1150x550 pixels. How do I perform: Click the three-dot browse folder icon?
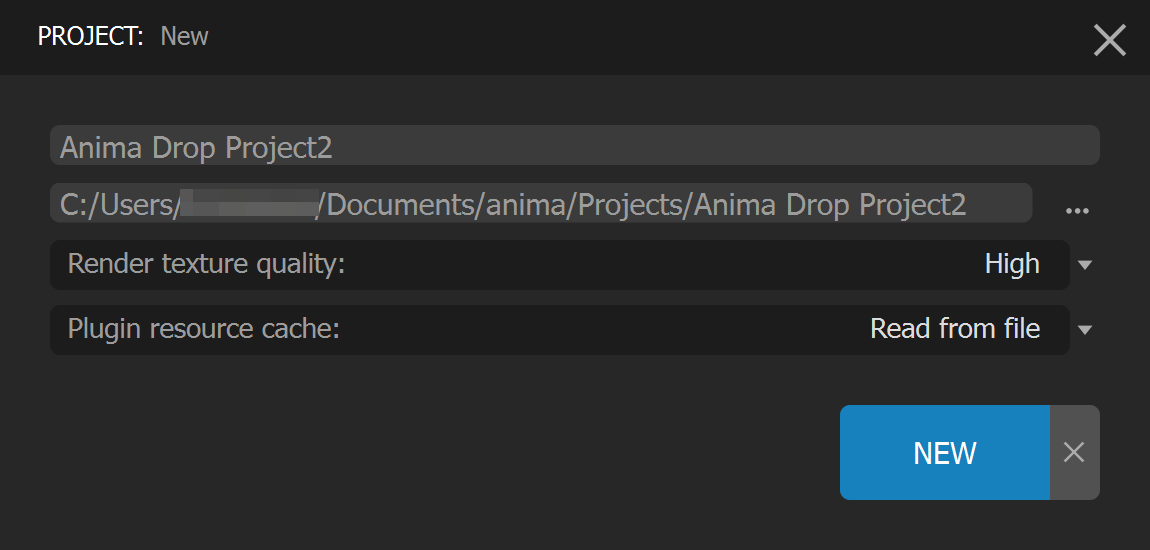[x=1077, y=211]
